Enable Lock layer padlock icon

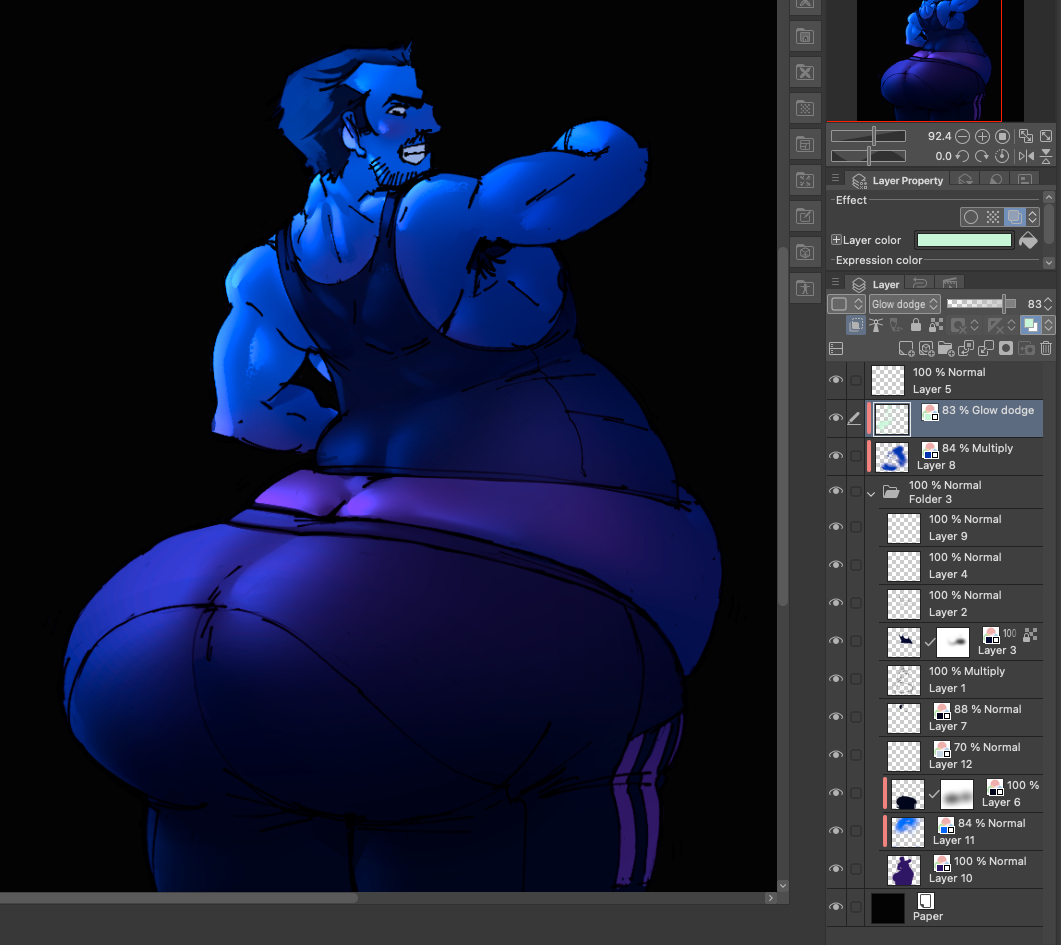[916, 325]
